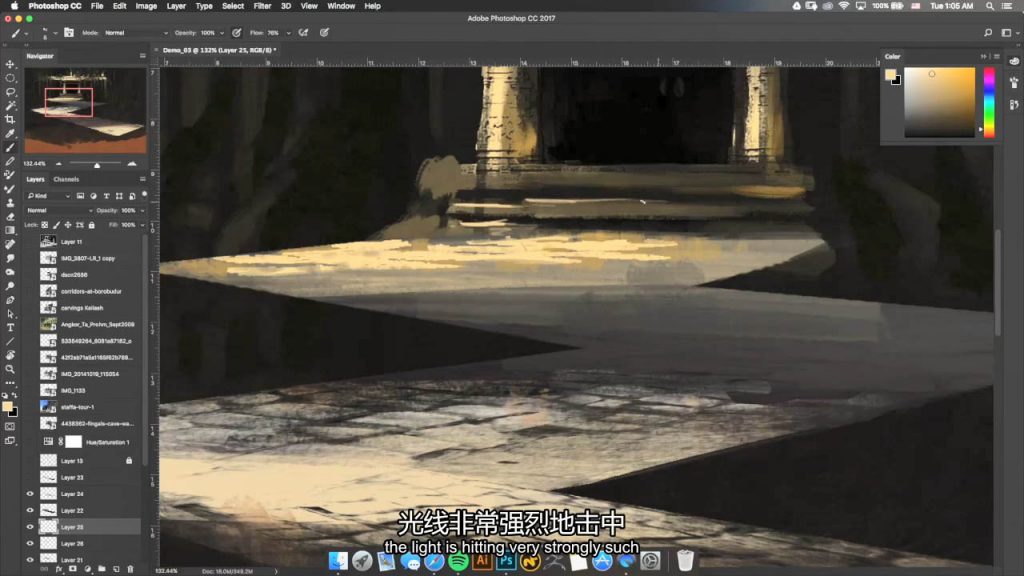
Task: Click Navigator zoom in large mountains button
Action: pos(132,163)
